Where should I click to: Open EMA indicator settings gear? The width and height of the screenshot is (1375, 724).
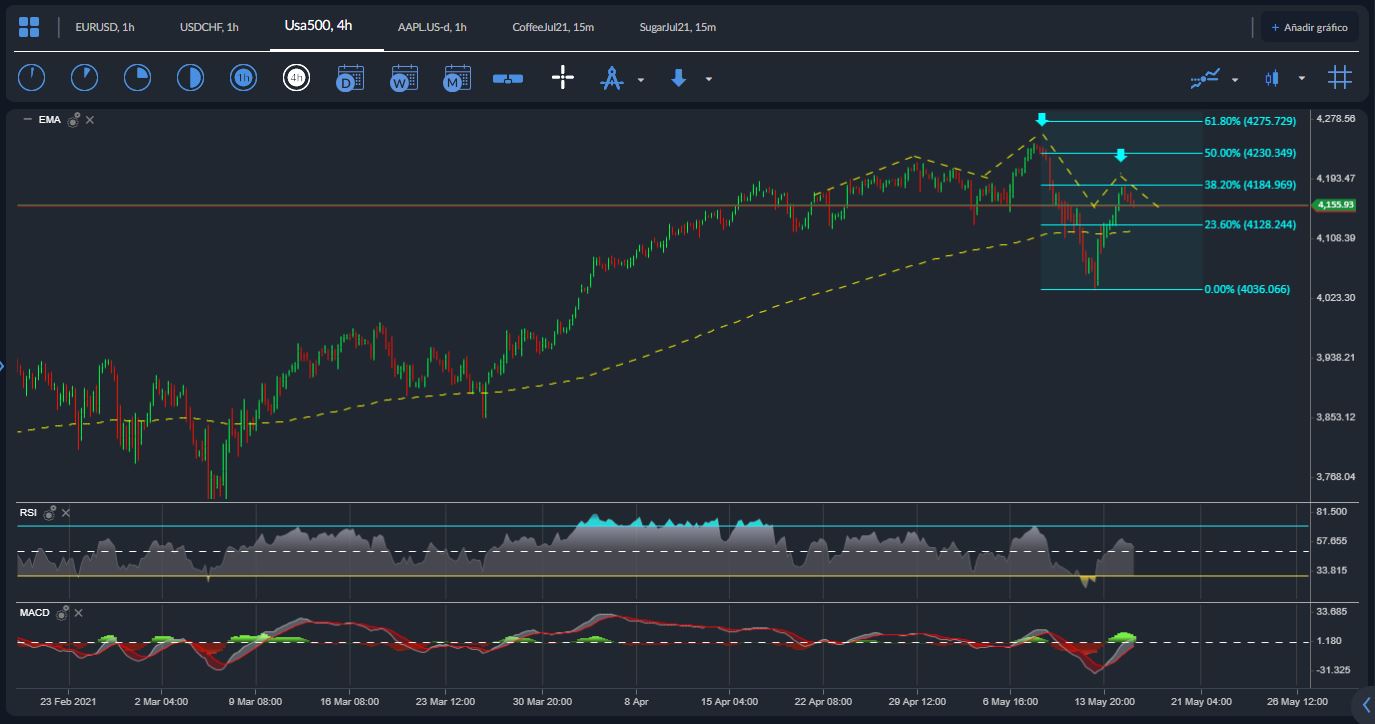click(x=73, y=120)
